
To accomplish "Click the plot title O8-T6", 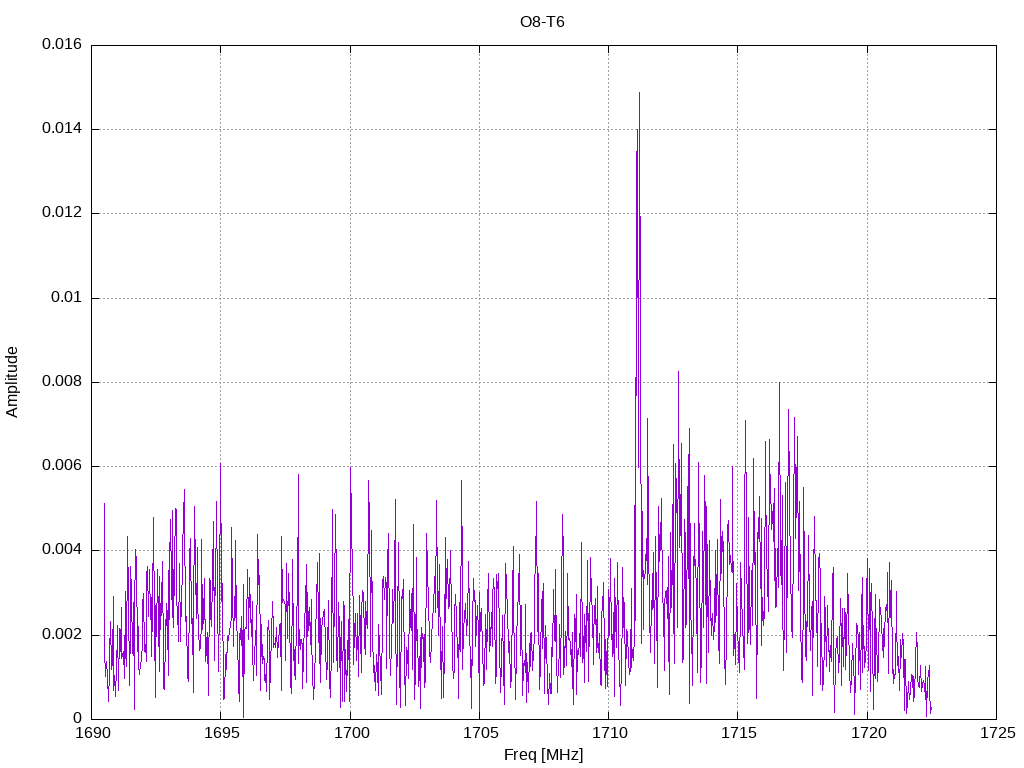I will click(542, 21).
